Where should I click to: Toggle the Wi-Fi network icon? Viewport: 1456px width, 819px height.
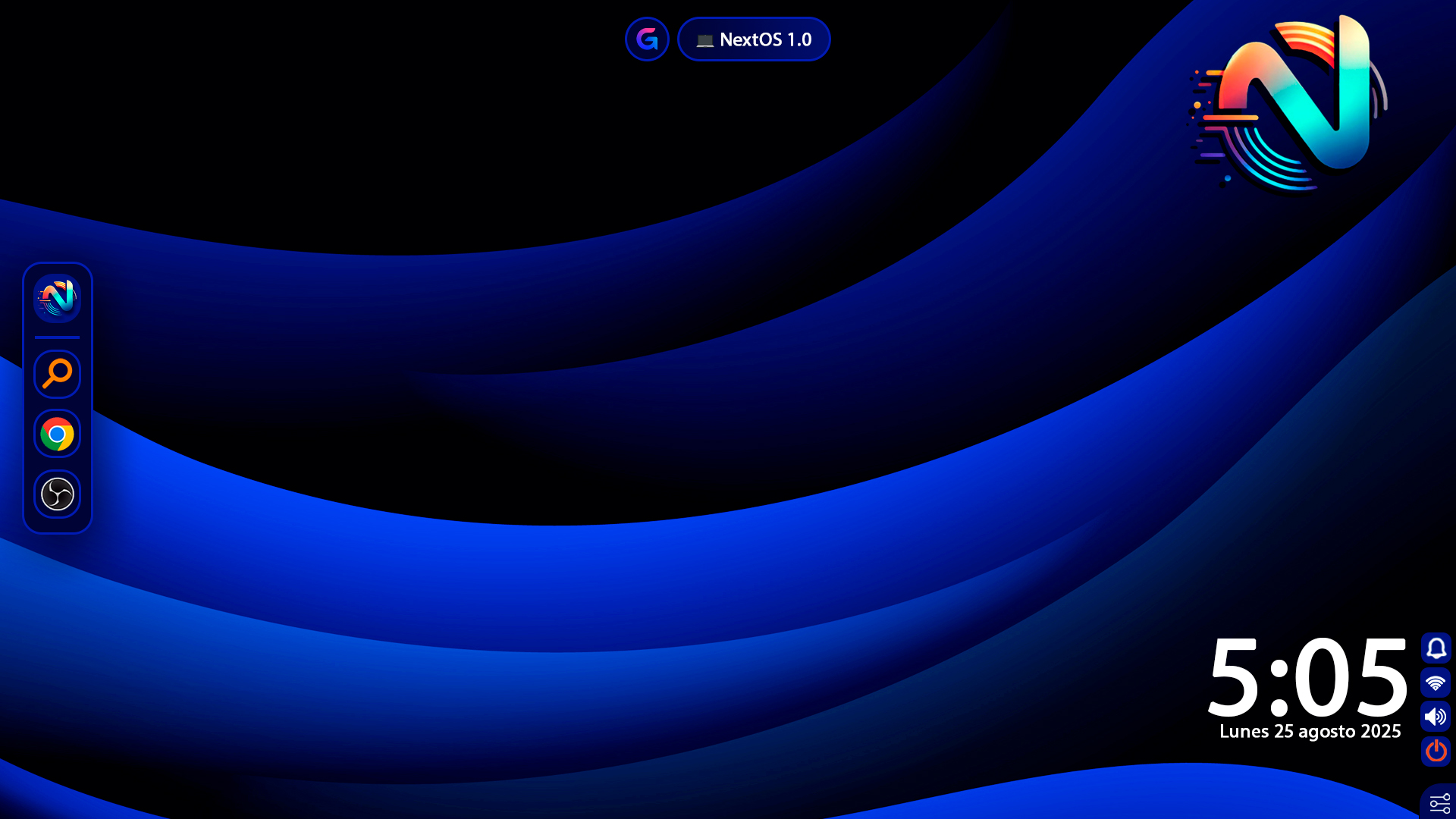1436,683
